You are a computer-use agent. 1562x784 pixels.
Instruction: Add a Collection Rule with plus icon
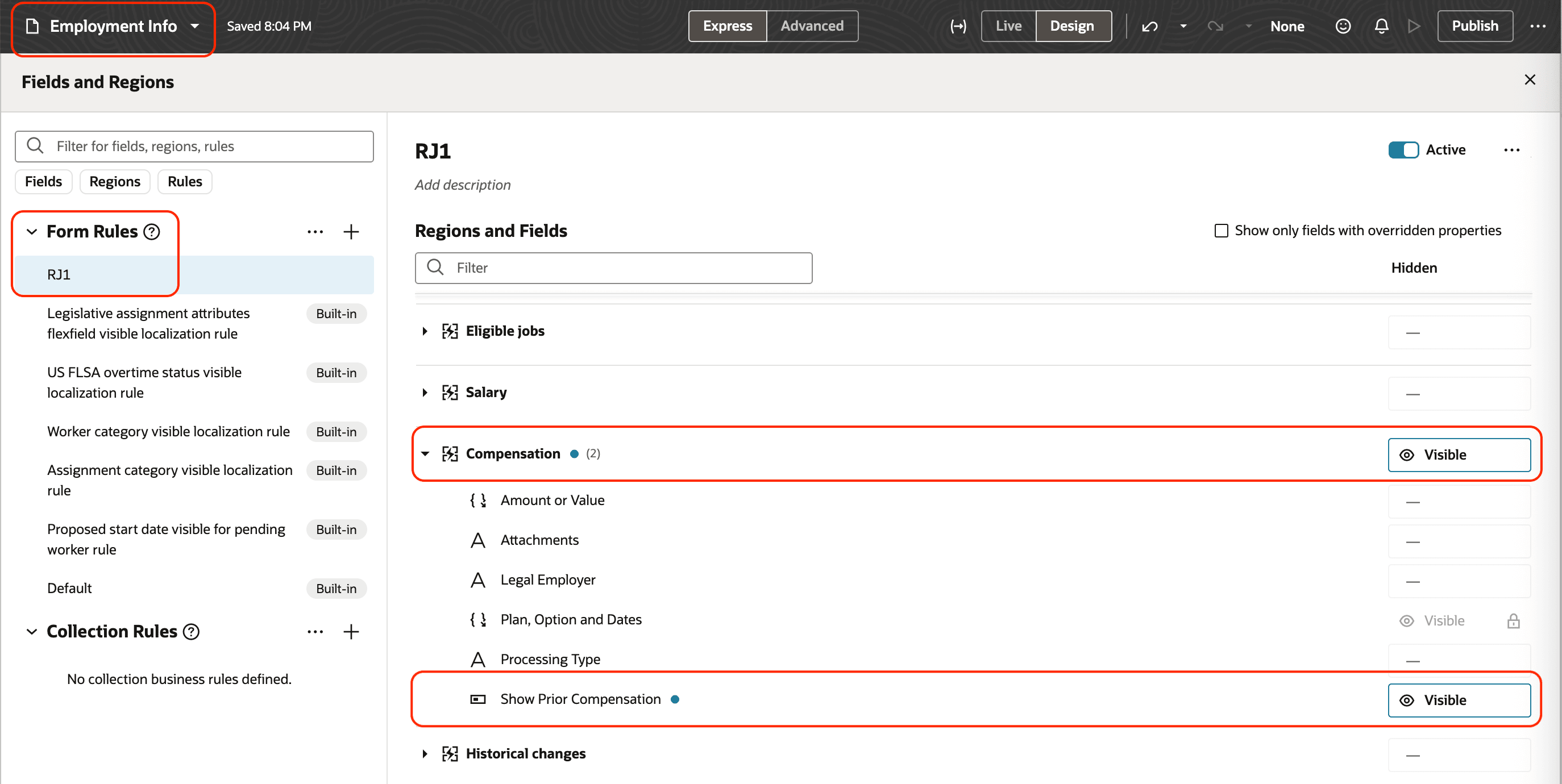coord(351,632)
